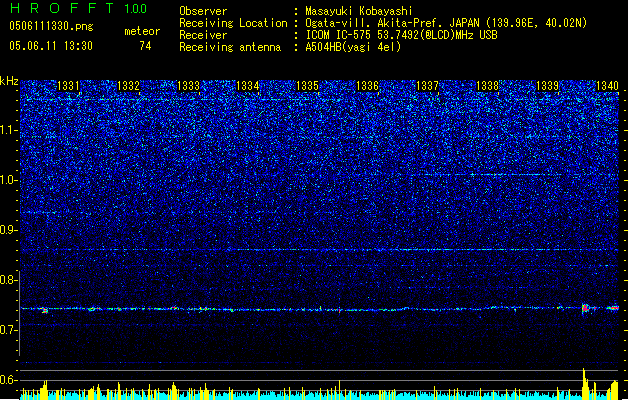This screenshot has height=400, width=629.
Task: Select the A504HB(yagi 4el) antenna text
Action: (x=353, y=47)
